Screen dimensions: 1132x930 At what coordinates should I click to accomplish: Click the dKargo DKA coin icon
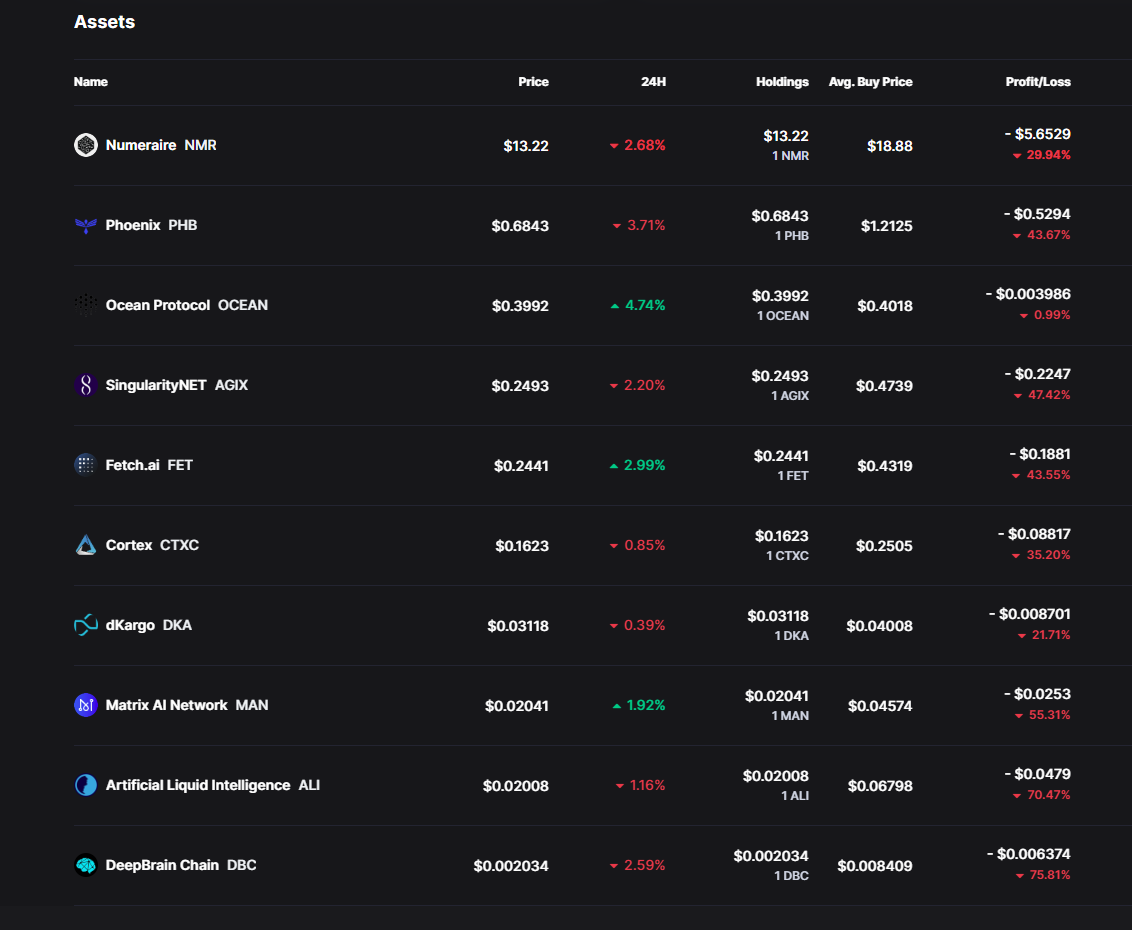[86, 625]
